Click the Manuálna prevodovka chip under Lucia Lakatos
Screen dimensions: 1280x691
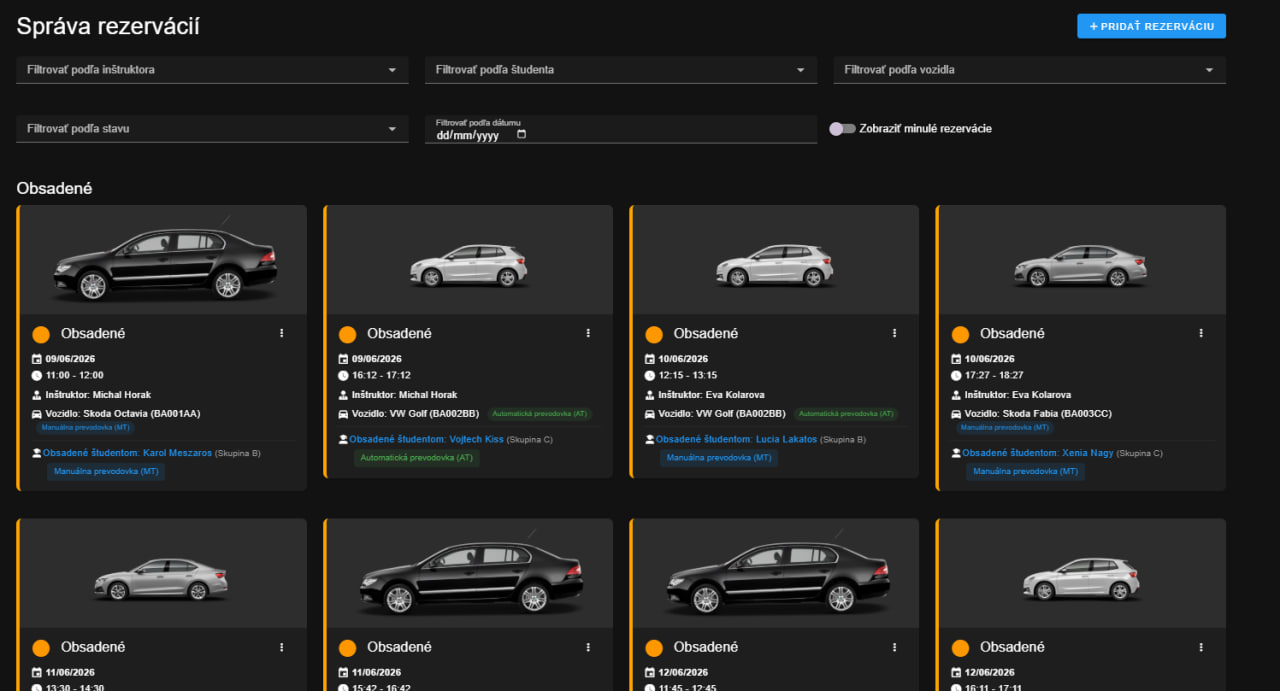pyautogui.click(x=719, y=458)
